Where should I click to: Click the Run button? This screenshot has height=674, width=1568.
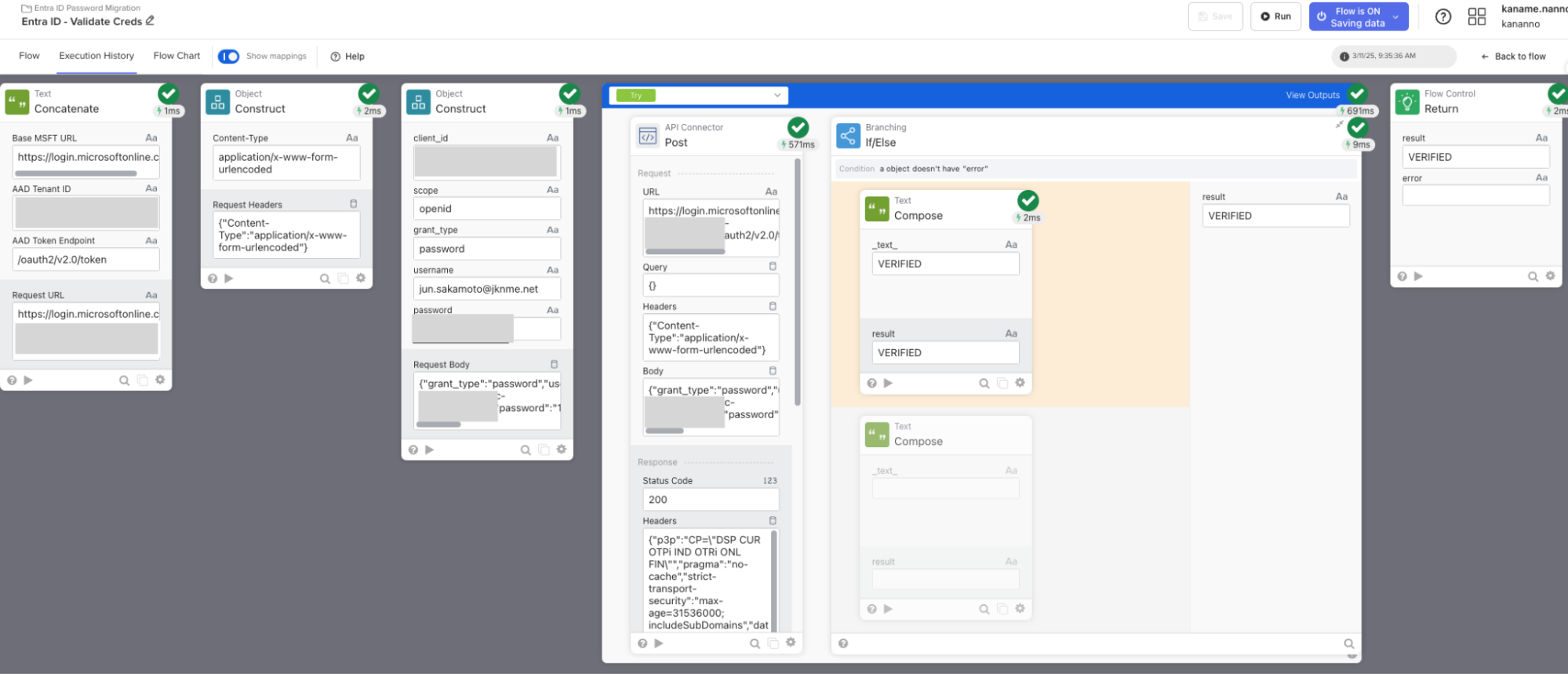(1275, 16)
